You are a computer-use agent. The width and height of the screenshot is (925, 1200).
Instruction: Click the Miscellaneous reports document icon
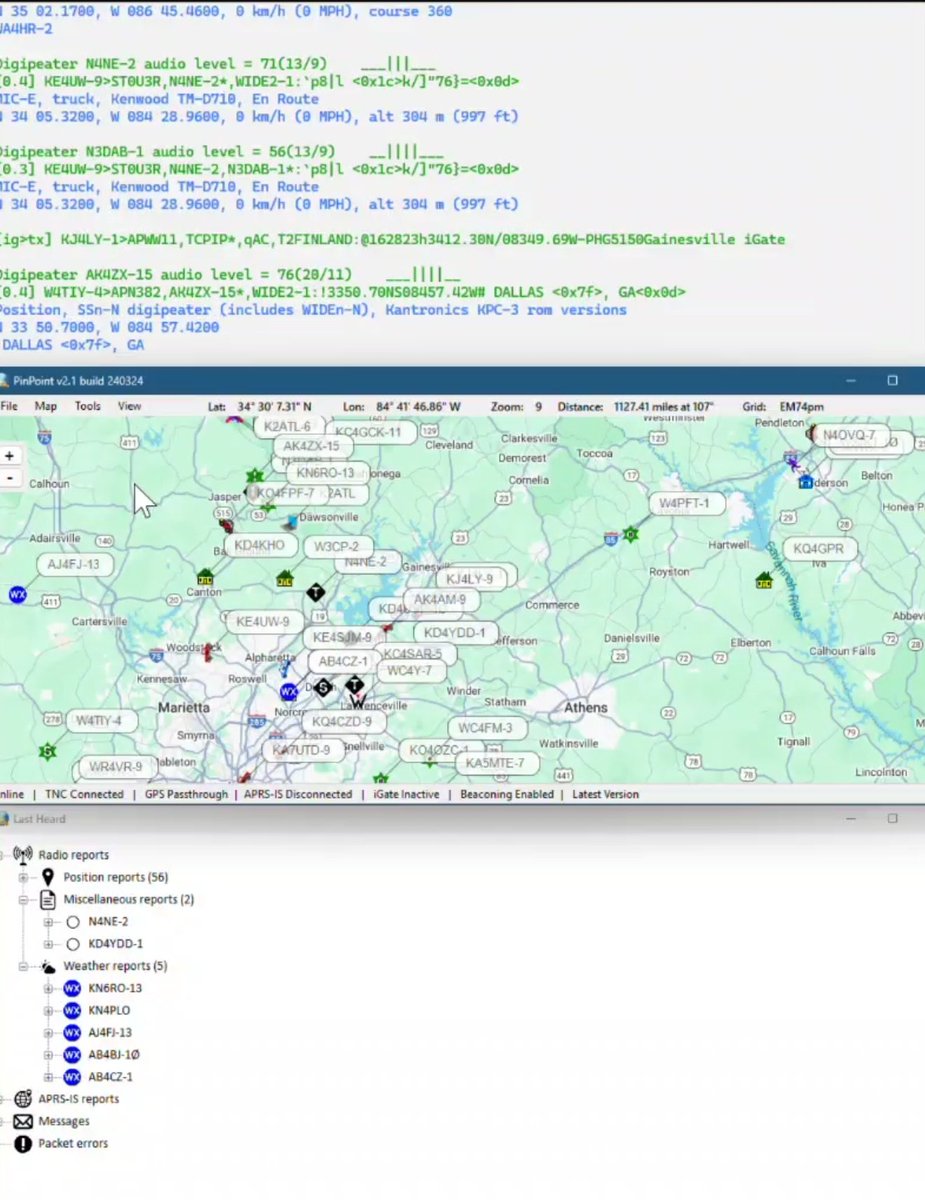click(47, 900)
